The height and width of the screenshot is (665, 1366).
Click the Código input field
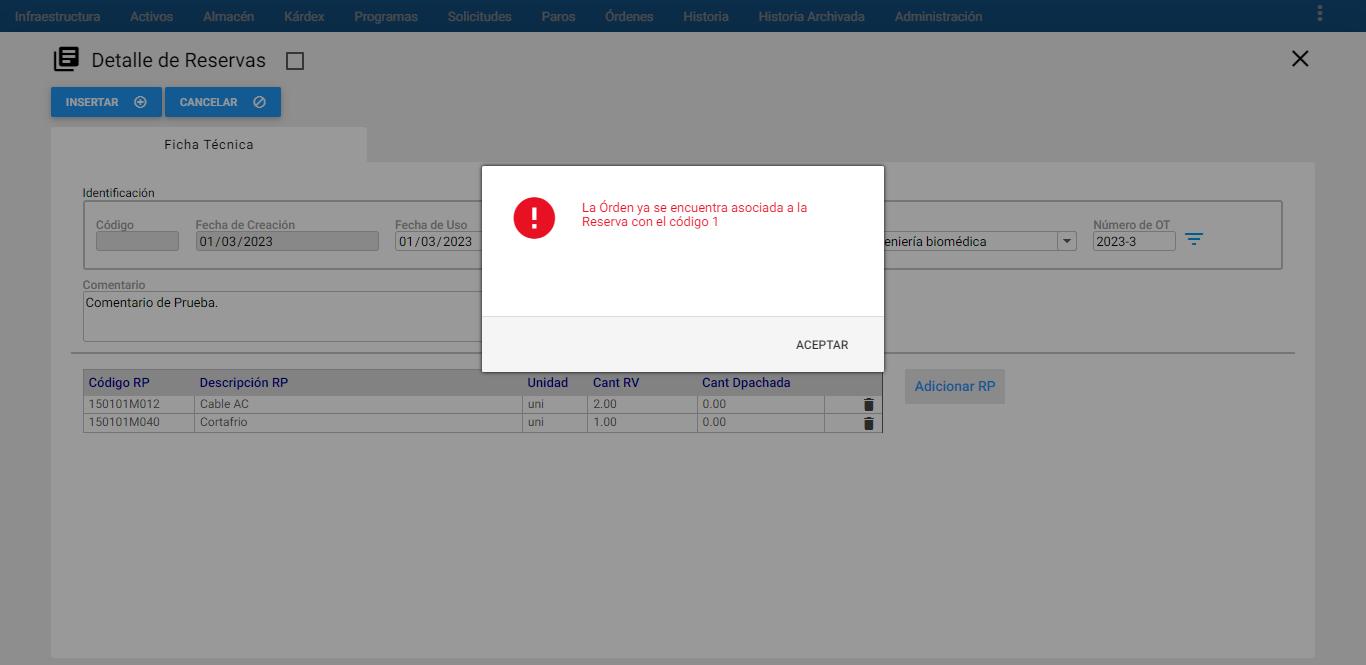coord(137,241)
